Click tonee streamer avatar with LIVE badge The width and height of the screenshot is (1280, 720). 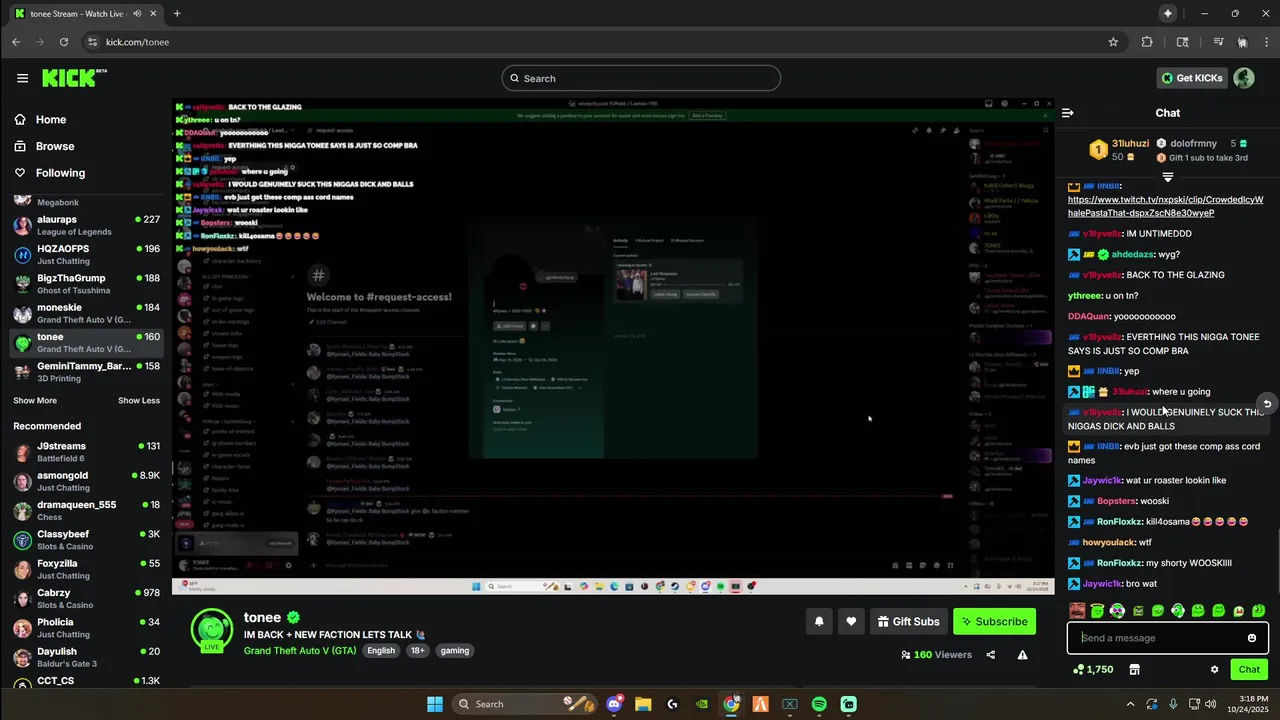click(x=212, y=629)
